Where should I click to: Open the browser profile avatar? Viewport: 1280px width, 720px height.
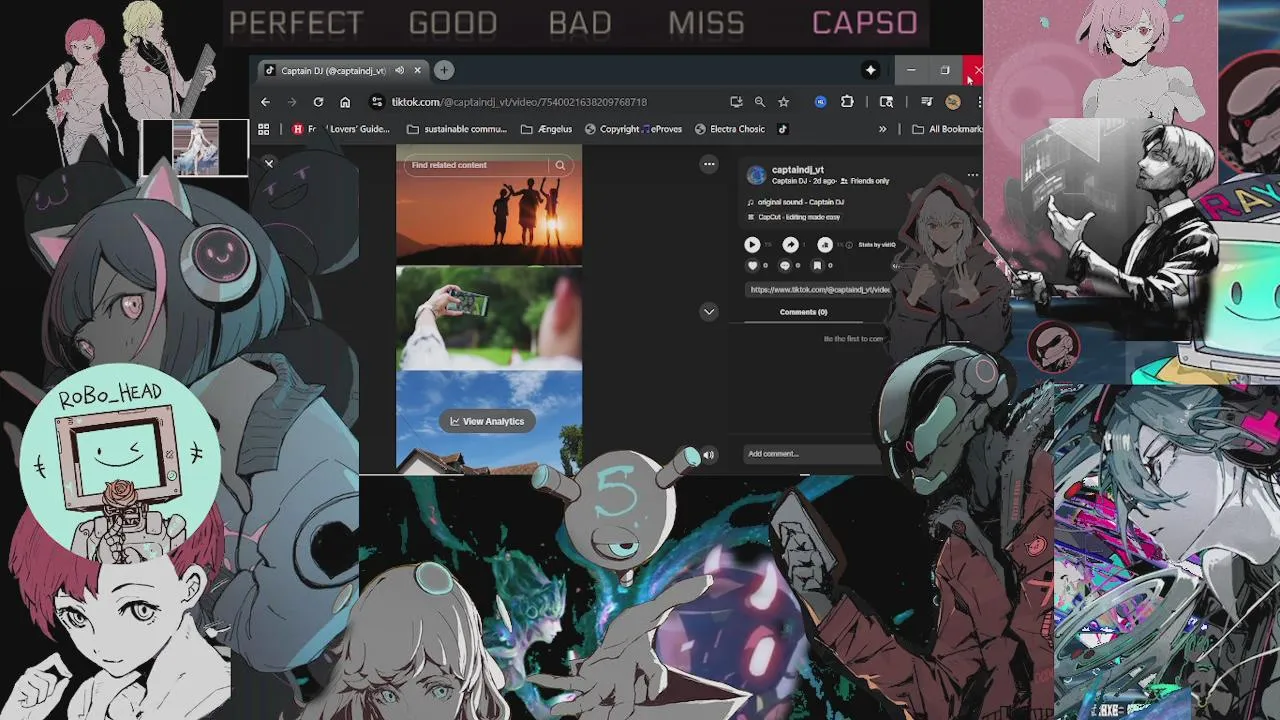click(953, 102)
